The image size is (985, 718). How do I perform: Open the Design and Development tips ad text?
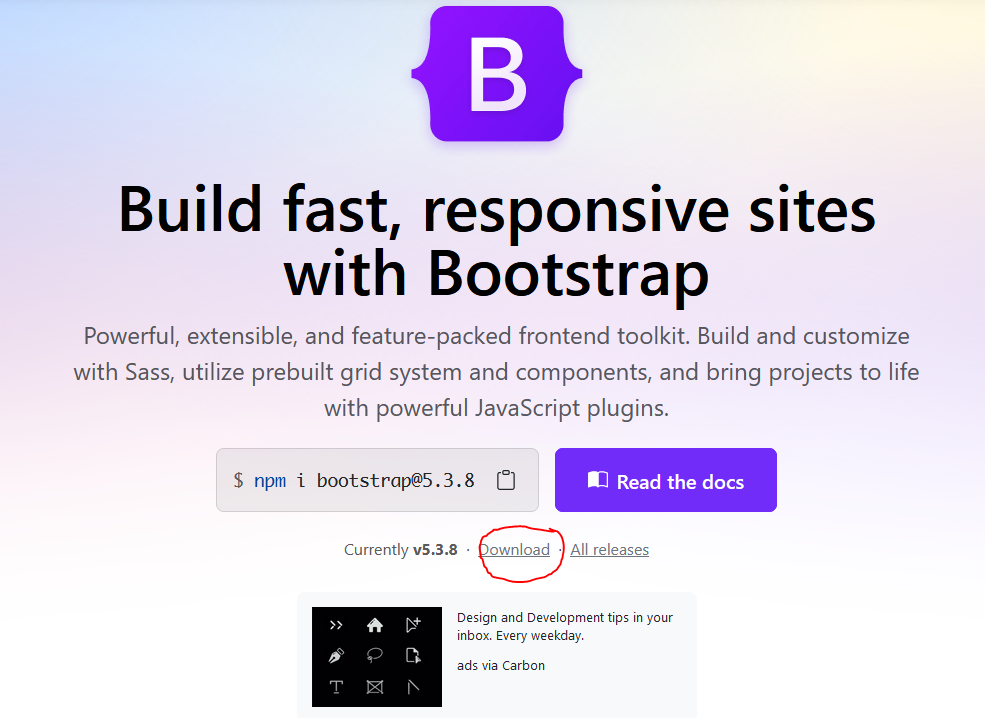[564, 626]
